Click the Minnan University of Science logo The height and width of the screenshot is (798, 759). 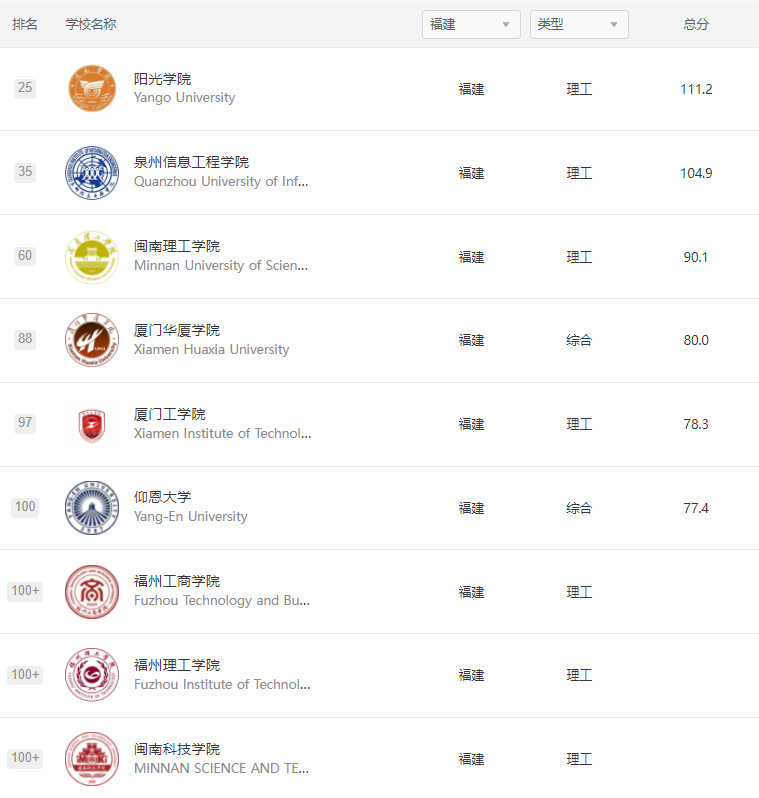click(92, 256)
